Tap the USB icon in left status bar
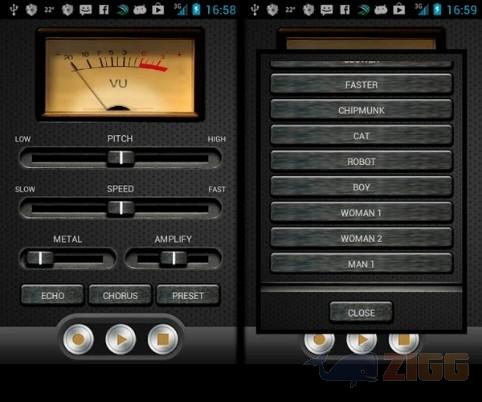Image resolution: width=482 pixels, height=402 pixels. [13, 9]
